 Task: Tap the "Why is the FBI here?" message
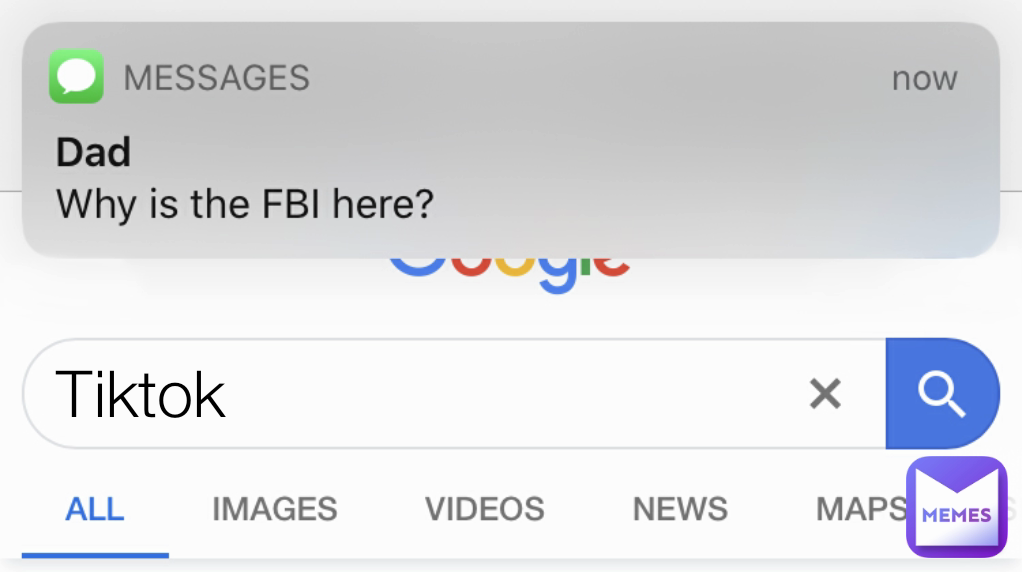coord(245,204)
